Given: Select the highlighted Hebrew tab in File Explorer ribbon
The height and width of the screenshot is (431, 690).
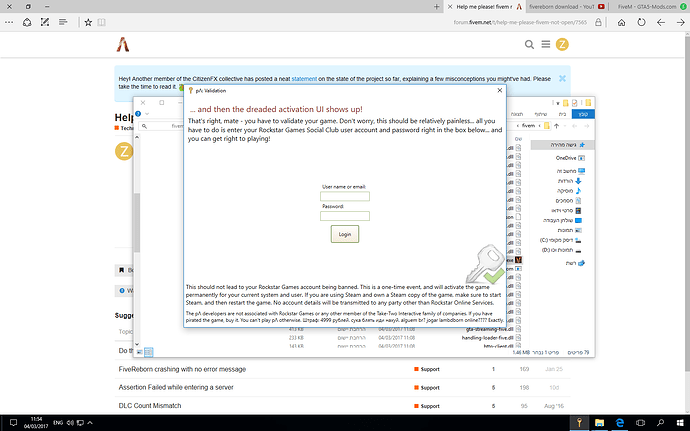Looking at the screenshot, I should [x=583, y=114].
